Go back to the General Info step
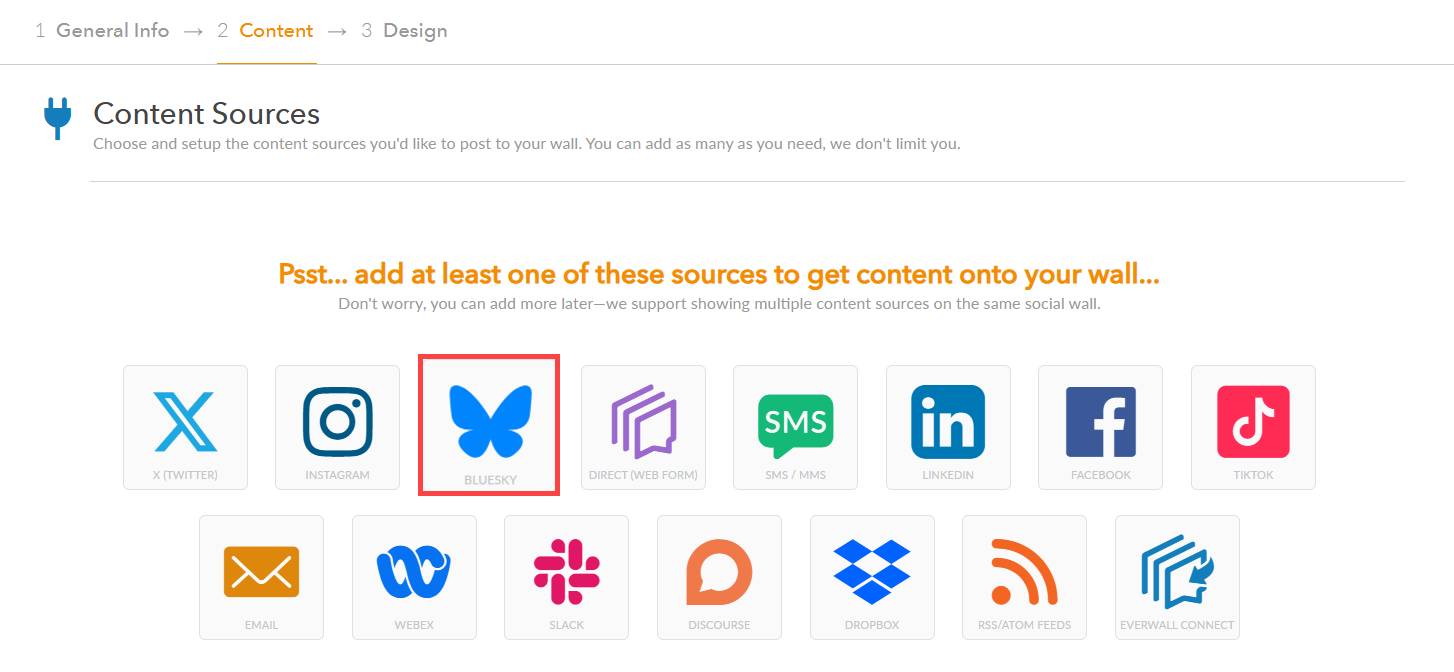Viewport: 1454px width, 672px height. (102, 31)
